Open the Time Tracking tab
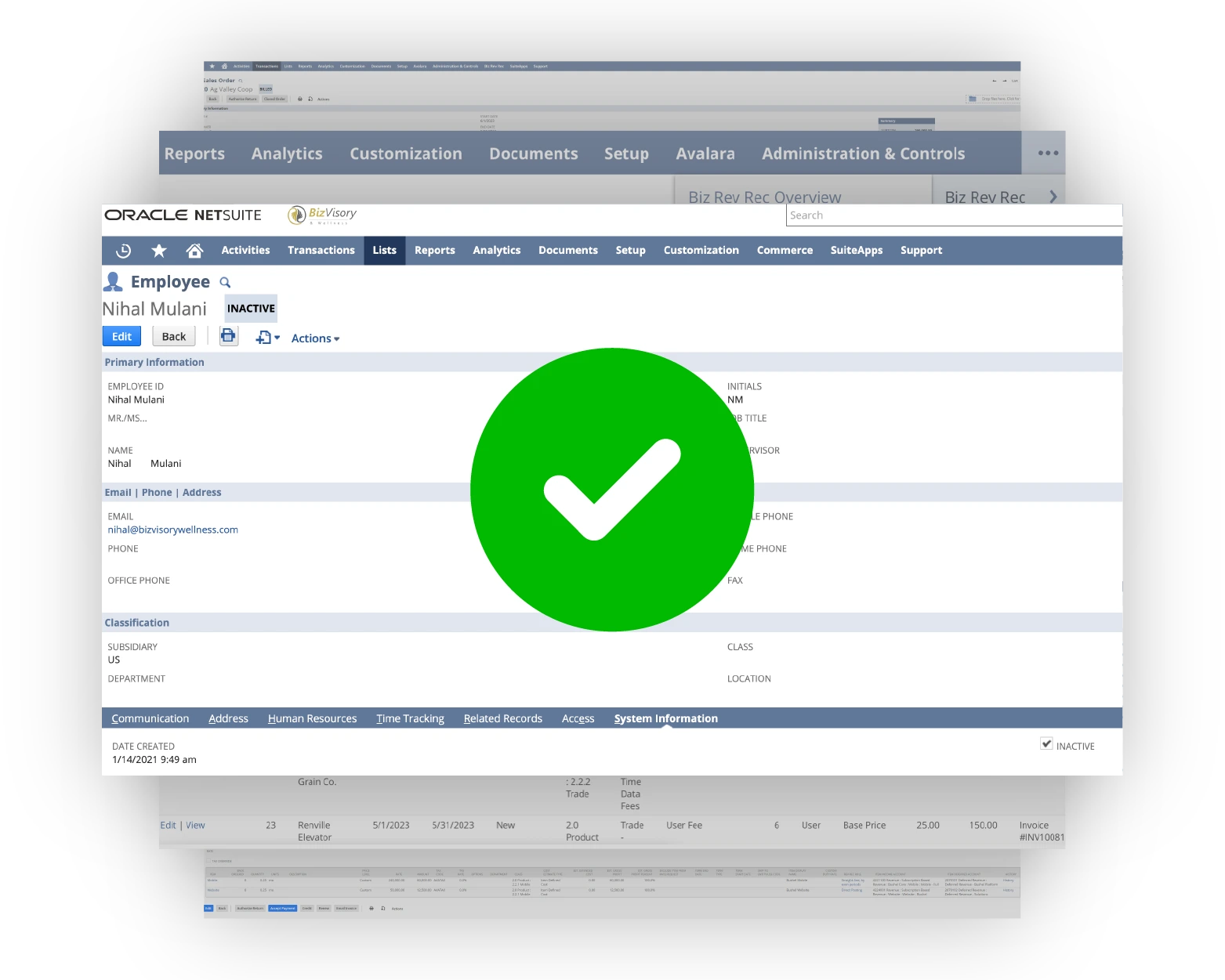Screen dimensions: 1225x980 coord(410,718)
